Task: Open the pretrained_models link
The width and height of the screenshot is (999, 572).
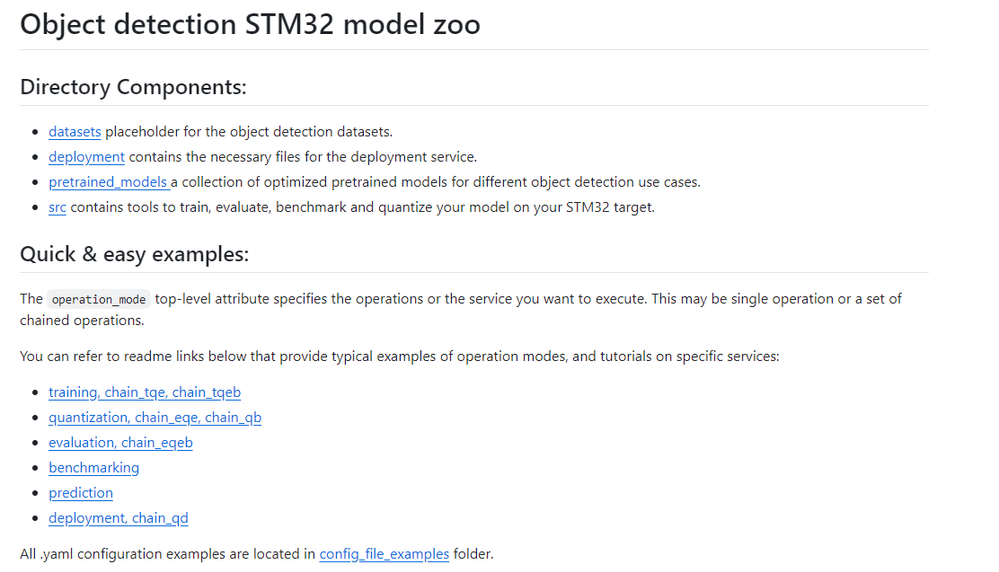Action: pos(108,182)
